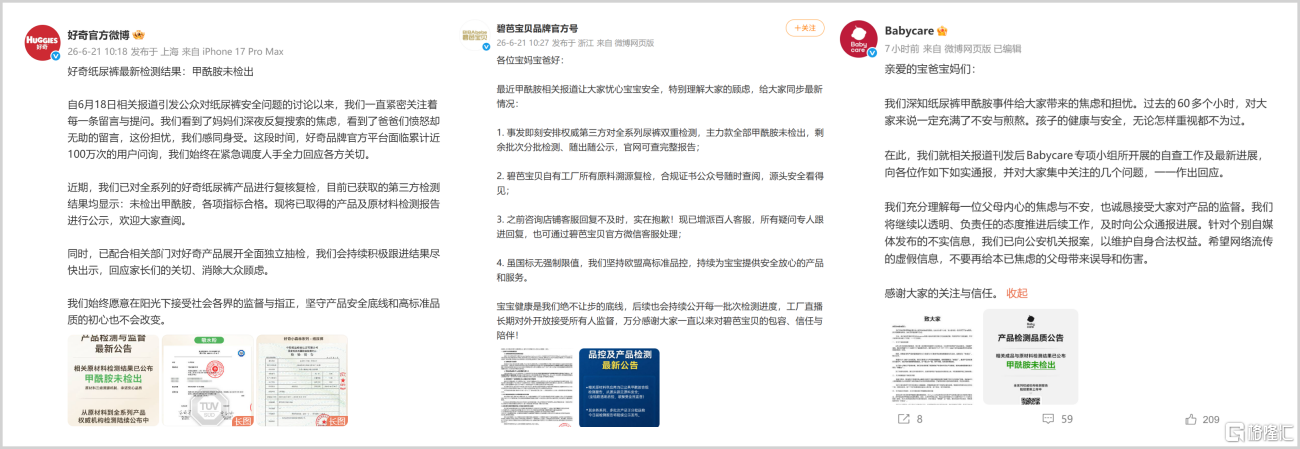Click point 3 beginning 之前咨询店铺客服回复不及时
Viewport: 1300px width, 449px height.
coord(660,225)
